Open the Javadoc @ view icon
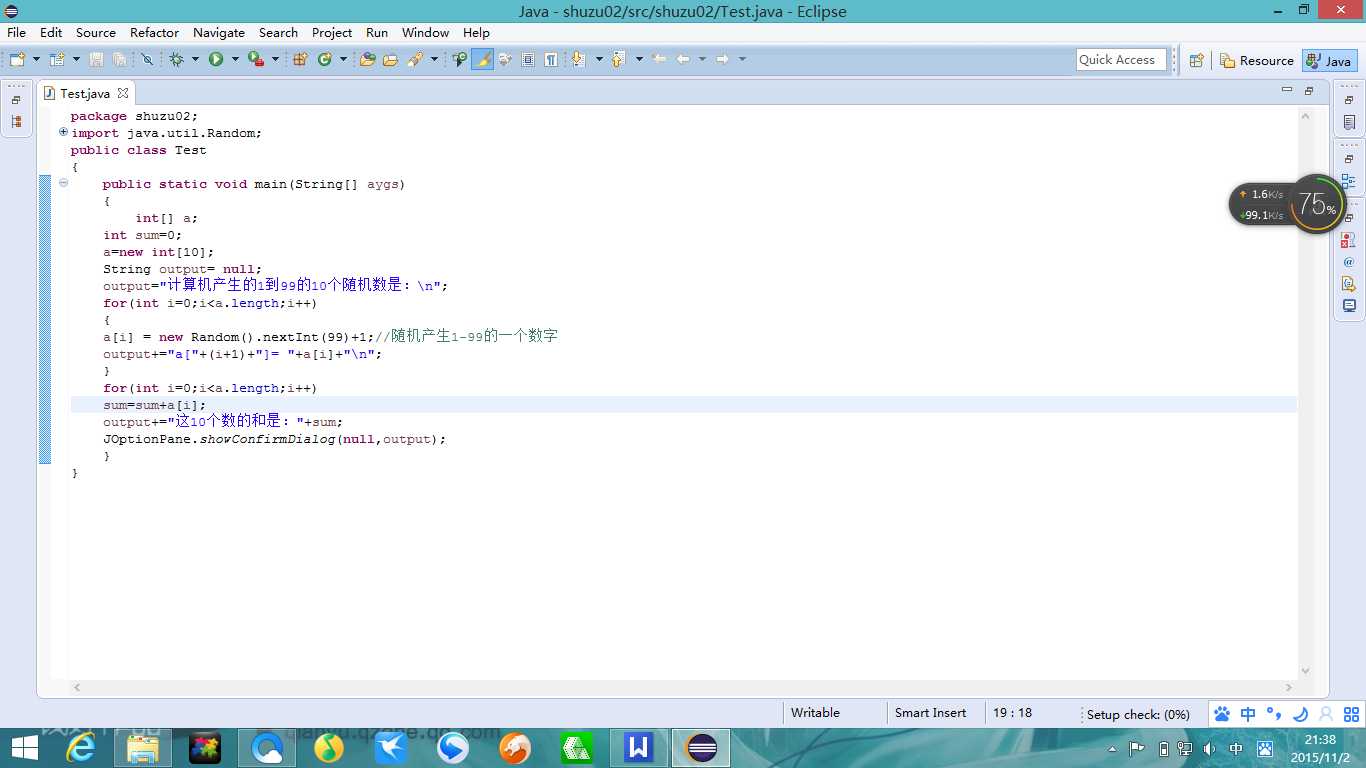The height and width of the screenshot is (768, 1366). coord(1349,262)
